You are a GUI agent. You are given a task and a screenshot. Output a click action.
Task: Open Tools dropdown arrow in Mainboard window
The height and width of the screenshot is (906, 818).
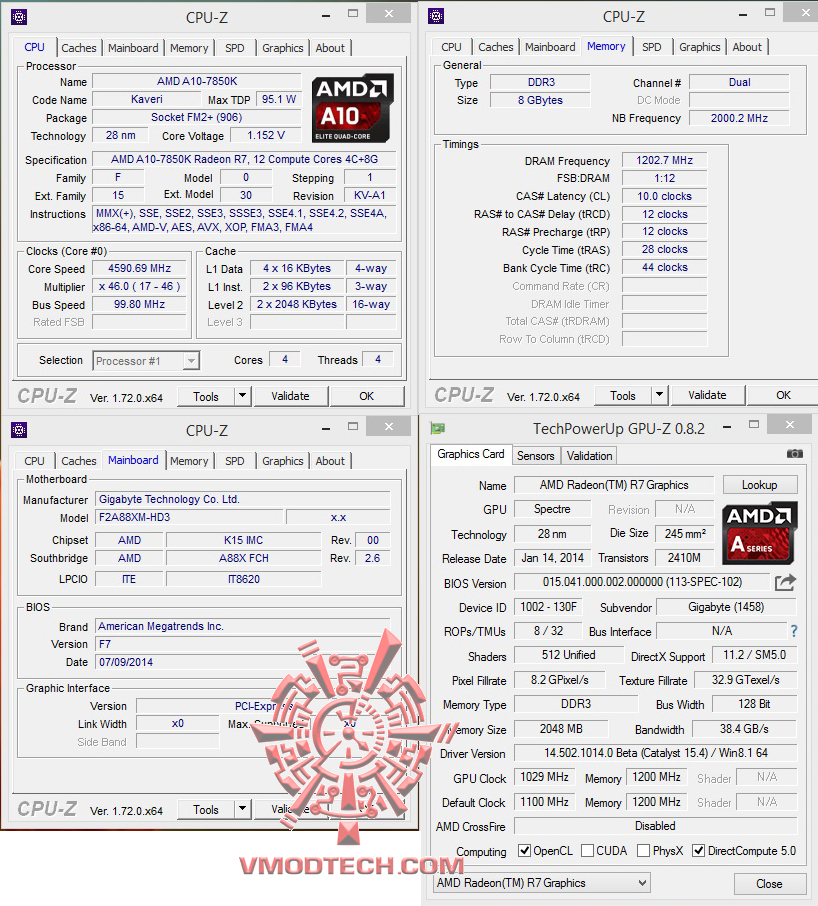[x=243, y=810]
